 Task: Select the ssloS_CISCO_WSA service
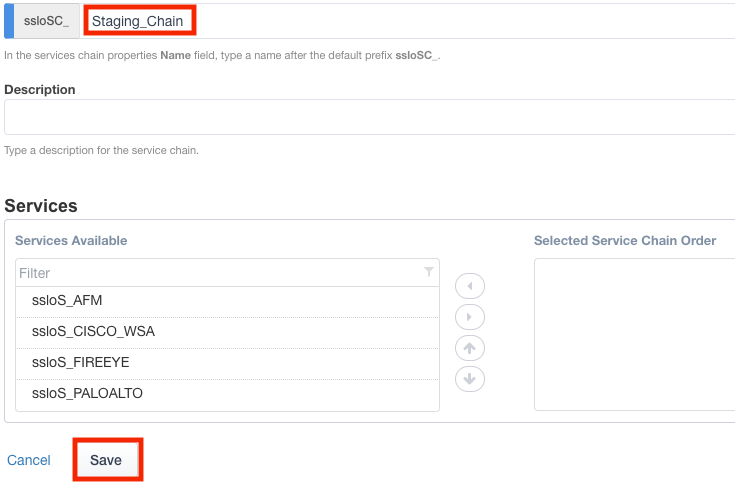coord(227,331)
